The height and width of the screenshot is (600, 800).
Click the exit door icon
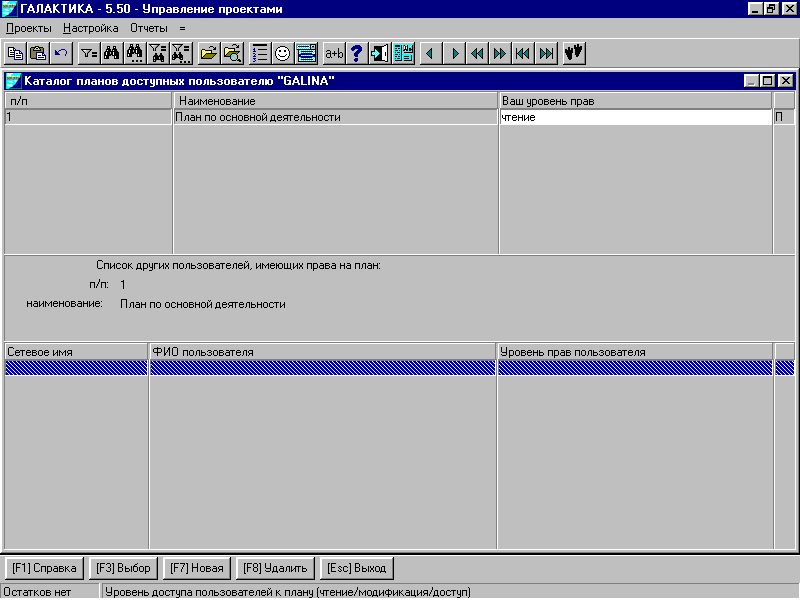(x=380, y=53)
